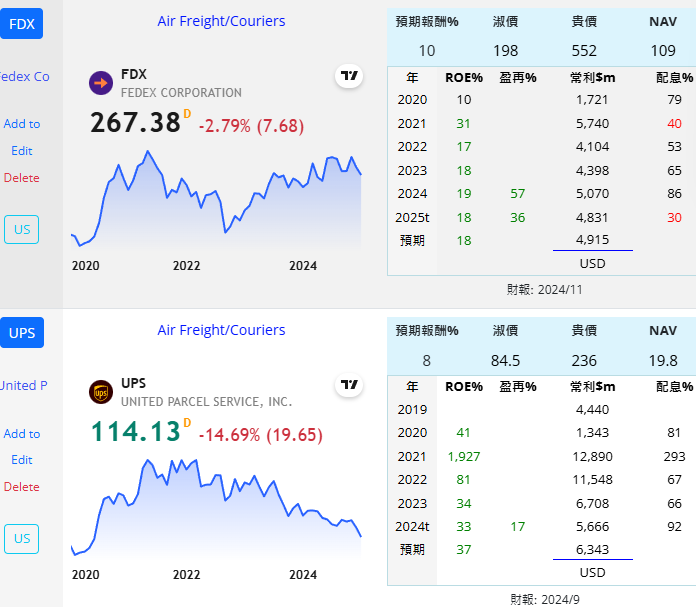This screenshot has height=607, width=696.
Task: Click UPS 2019 常利 value 4,440
Action: click(x=593, y=409)
